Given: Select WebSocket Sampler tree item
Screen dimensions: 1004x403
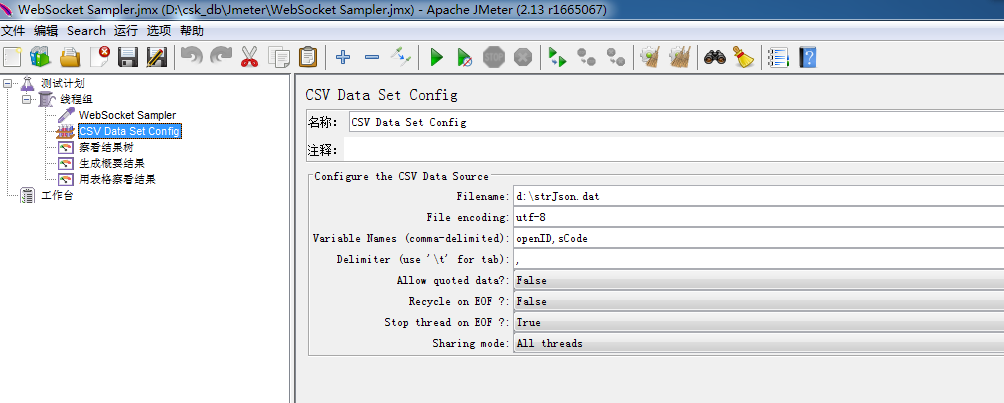Looking at the screenshot, I should [x=127, y=115].
